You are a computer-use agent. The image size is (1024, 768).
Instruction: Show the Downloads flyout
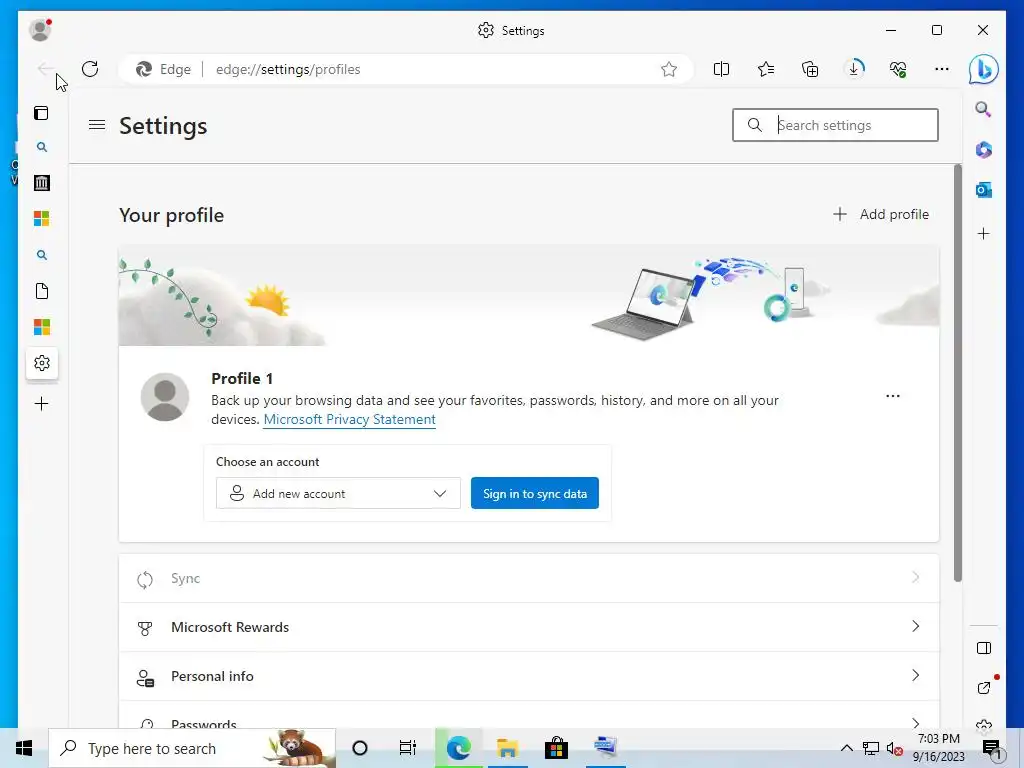[x=854, y=69]
